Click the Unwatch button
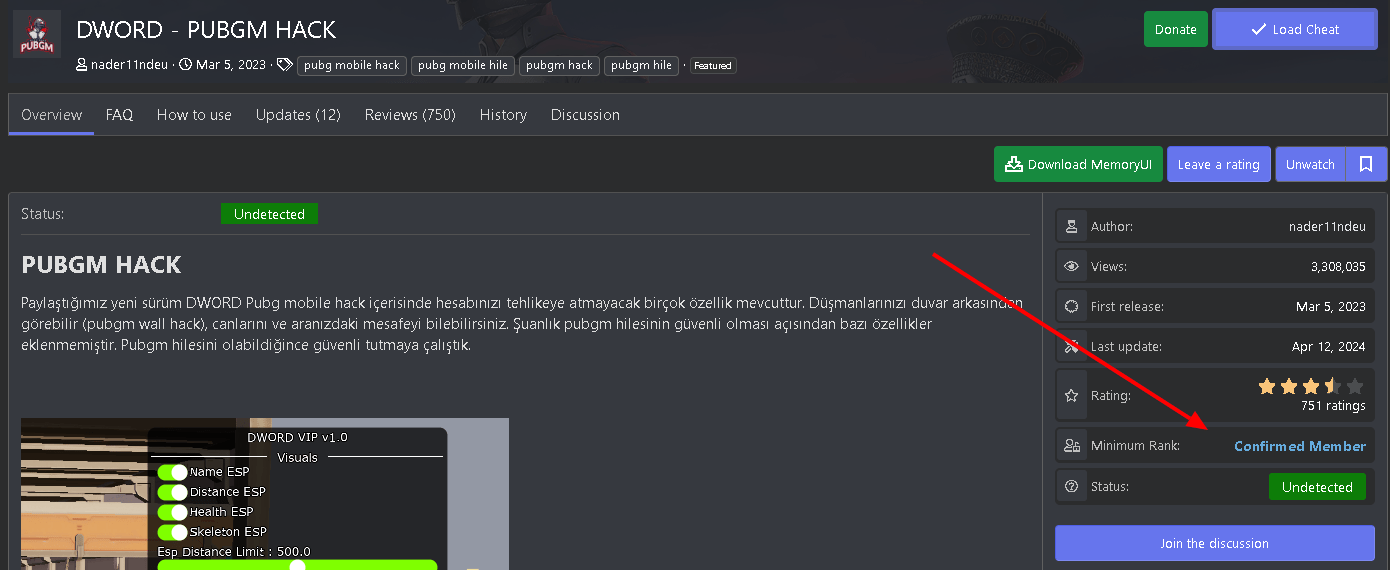The width and height of the screenshot is (1390, 570). (x=1310, y=164)
